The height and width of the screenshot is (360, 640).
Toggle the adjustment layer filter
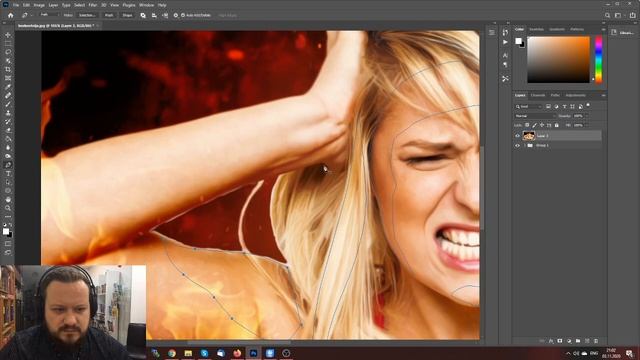pyautogui.click(x=556, y=107)
